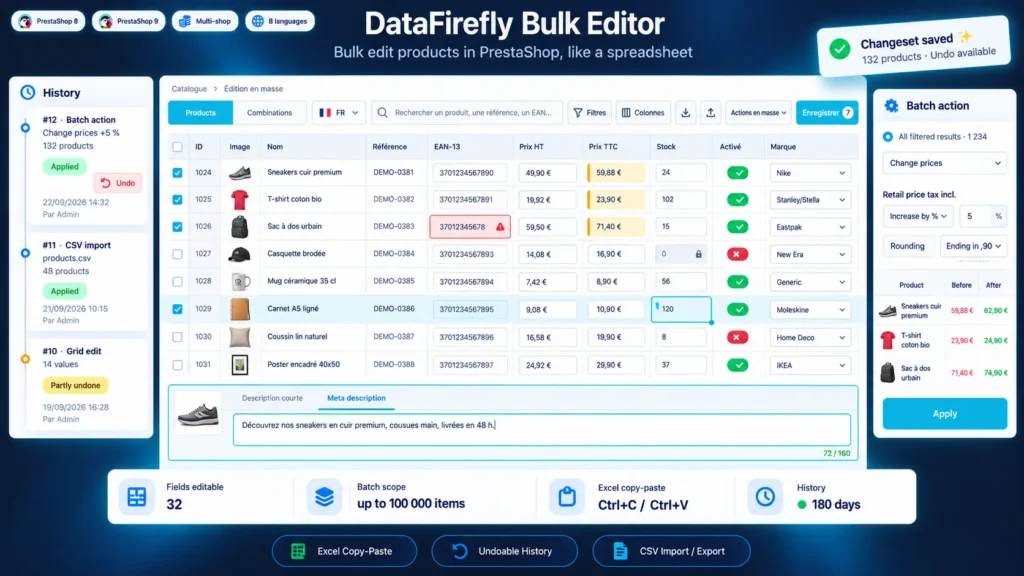This screenshot has height=576, width=1024.
Task: Click the sneaker preview in the description editor
Action: tap(199, 414)
